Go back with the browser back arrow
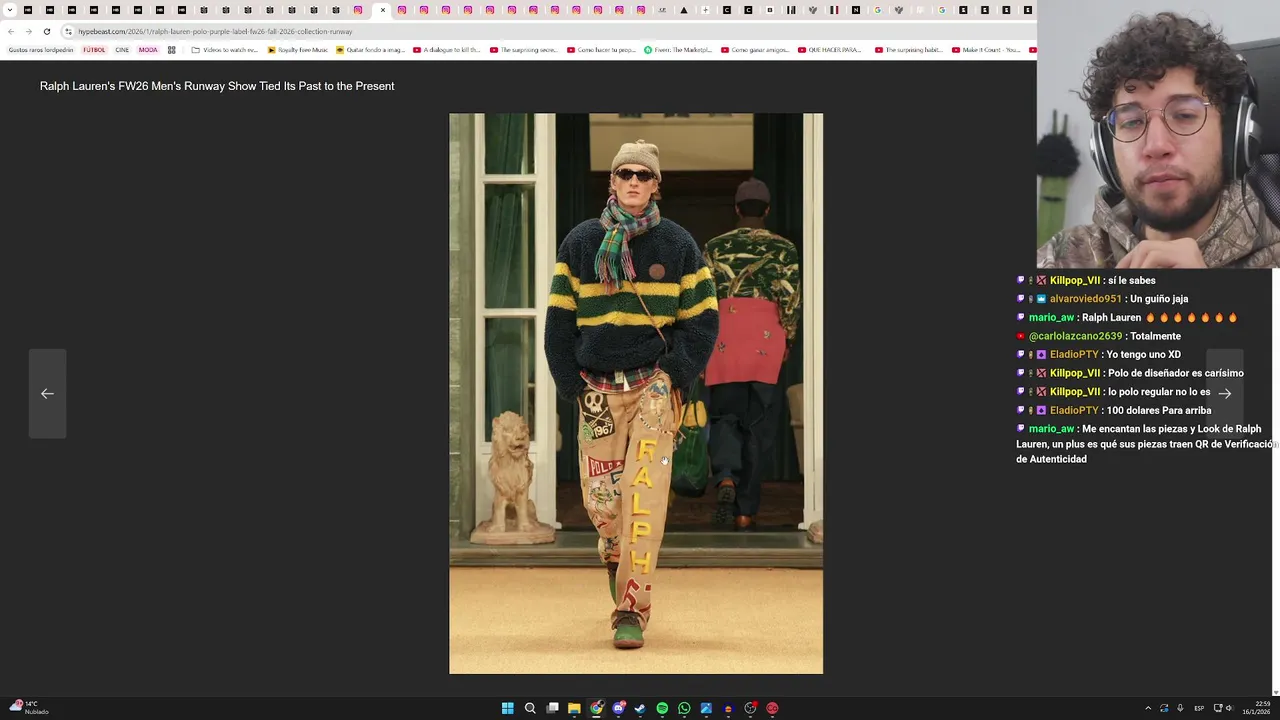This screenshot has width=1280, height=720. click(11, 31)
